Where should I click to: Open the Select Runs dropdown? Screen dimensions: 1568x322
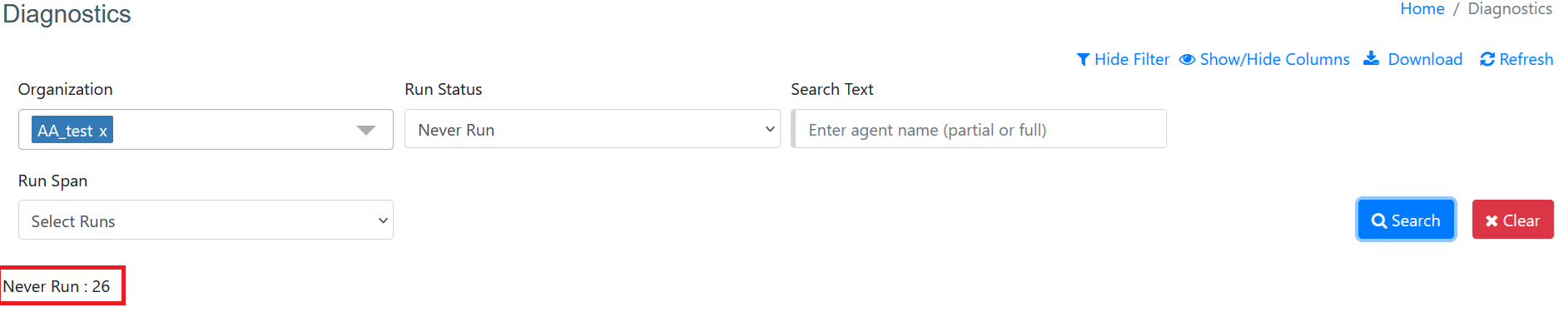point(206,220)
